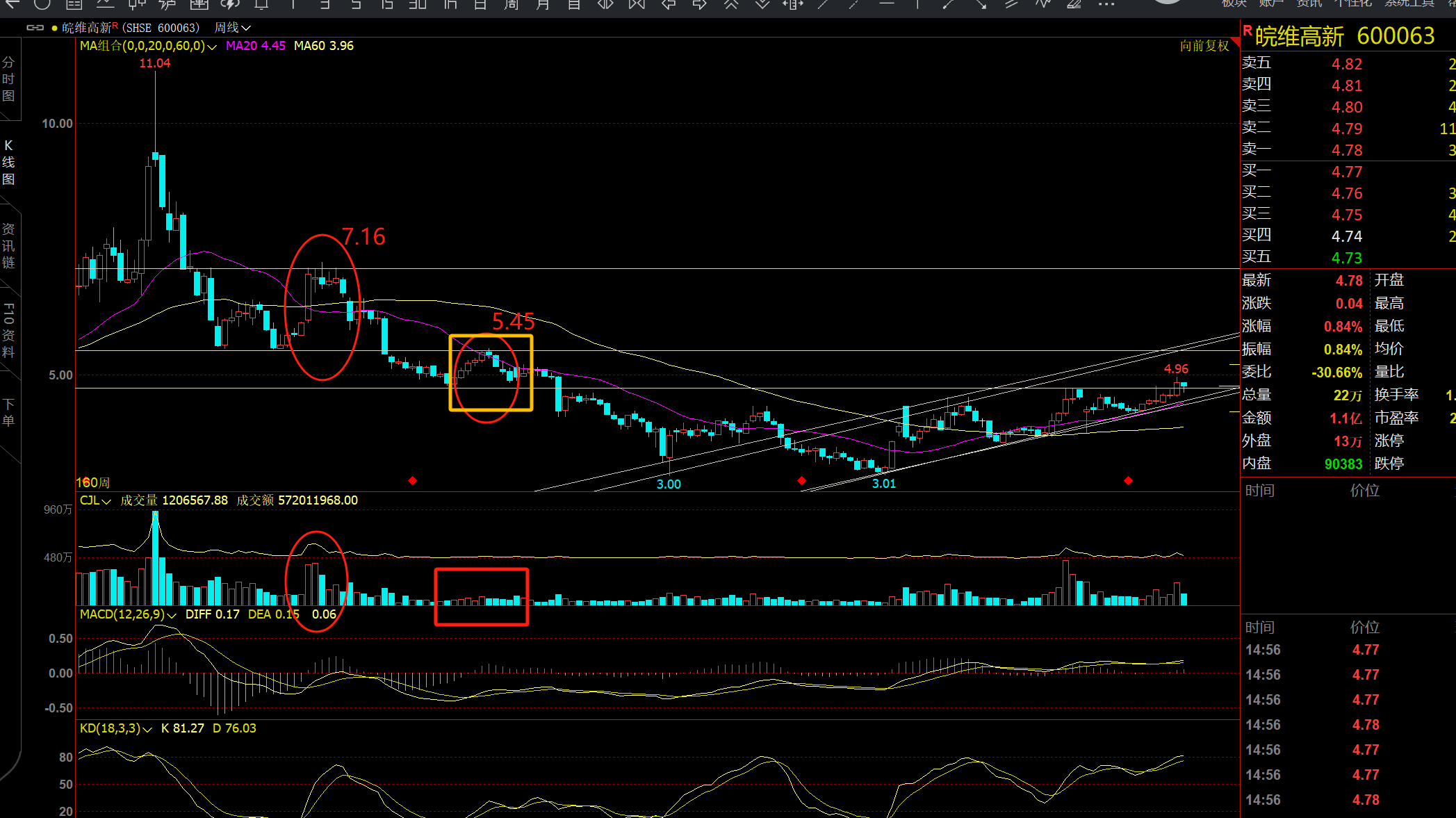
Task: Click 成交量 1206567.88 readout
Action: (174, 500)
